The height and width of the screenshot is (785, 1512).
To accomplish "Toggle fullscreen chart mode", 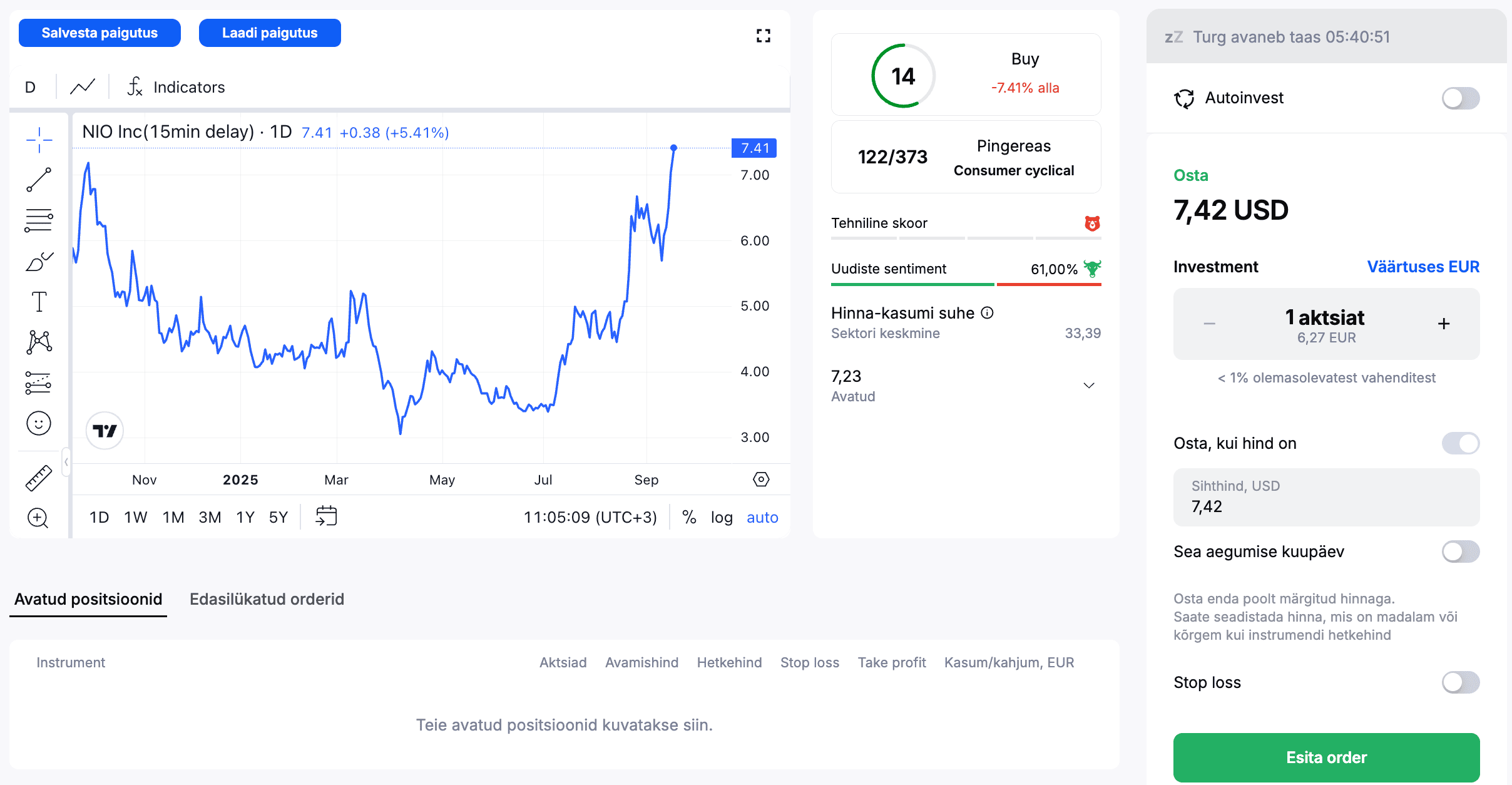I will tap(763, 36).
